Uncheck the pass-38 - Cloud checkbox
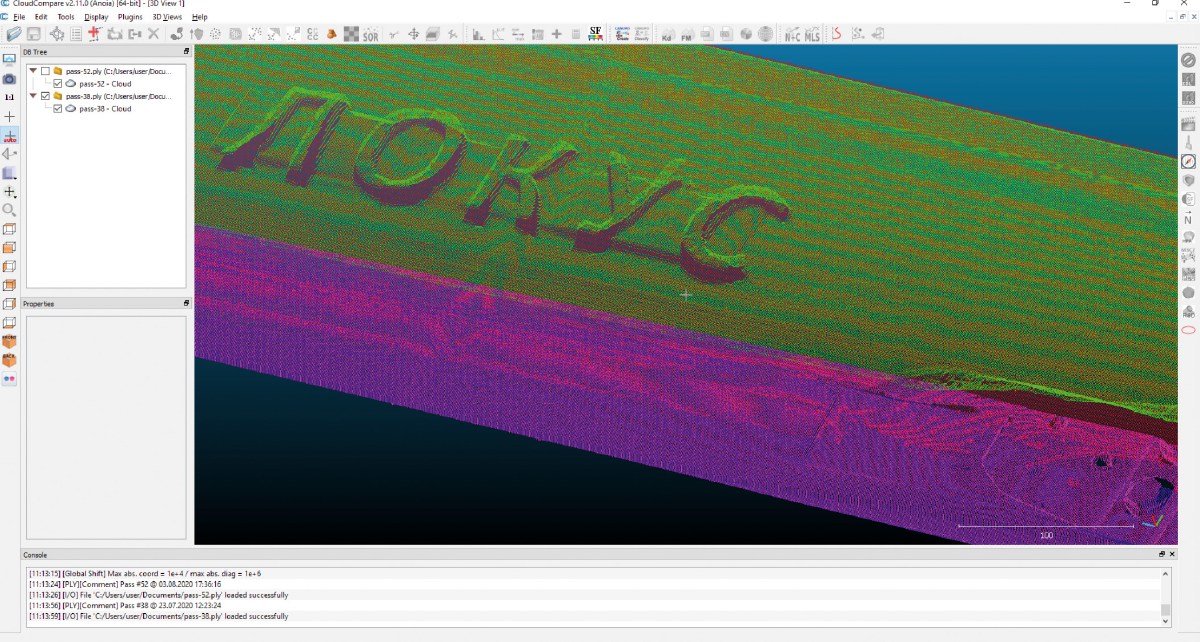 [58, 109]
